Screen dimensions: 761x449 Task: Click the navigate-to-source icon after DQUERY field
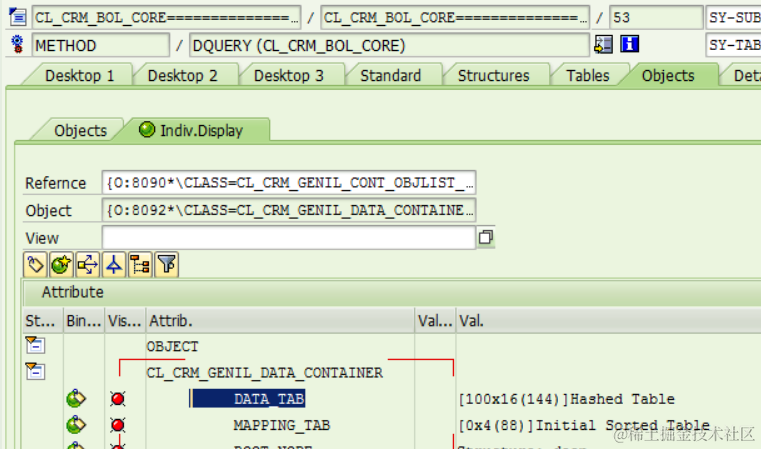(x=603, y=45)
